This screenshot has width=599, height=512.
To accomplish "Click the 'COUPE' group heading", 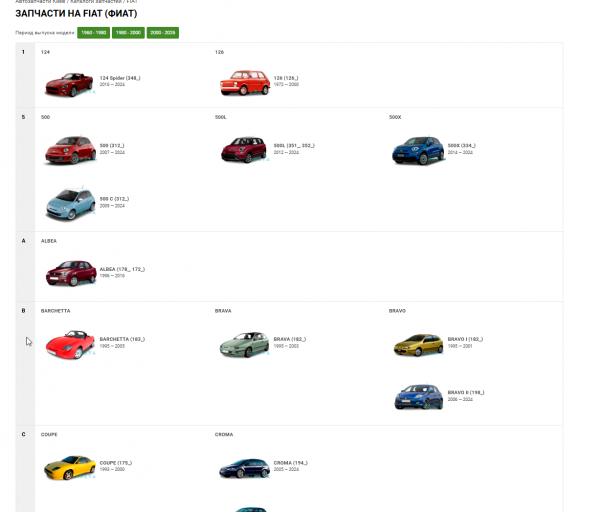I will (x=49, y=435).
